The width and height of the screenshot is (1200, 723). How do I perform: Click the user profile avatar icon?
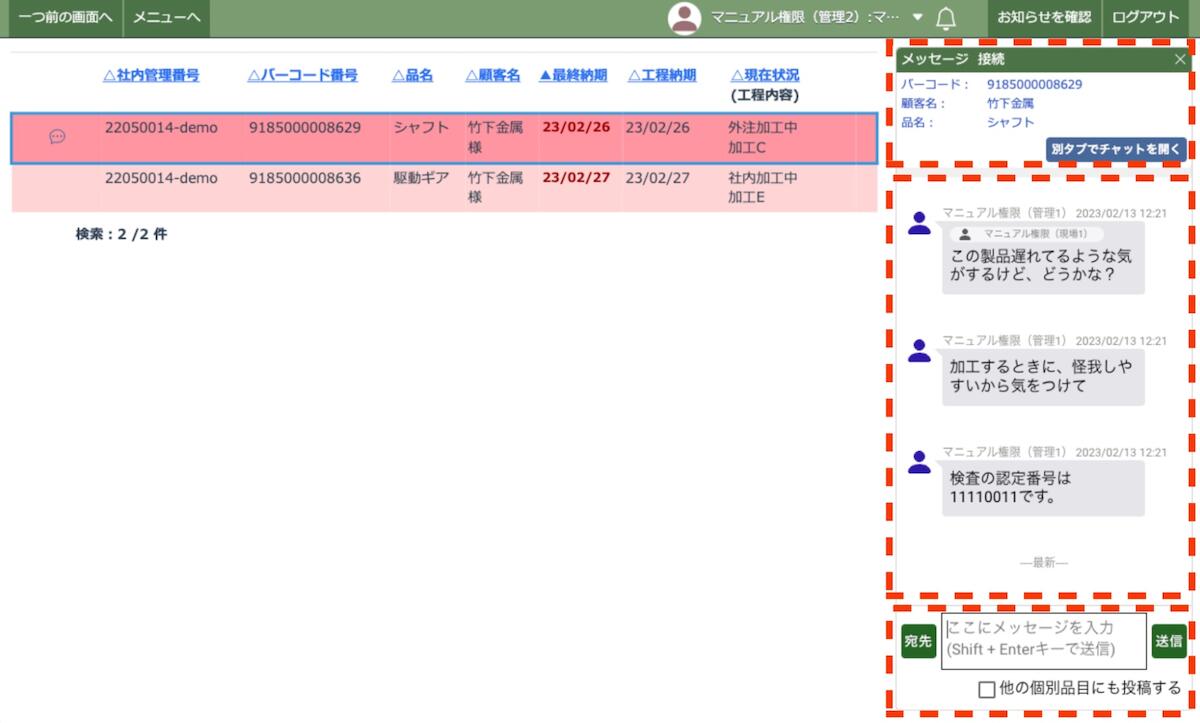point(684,18)
